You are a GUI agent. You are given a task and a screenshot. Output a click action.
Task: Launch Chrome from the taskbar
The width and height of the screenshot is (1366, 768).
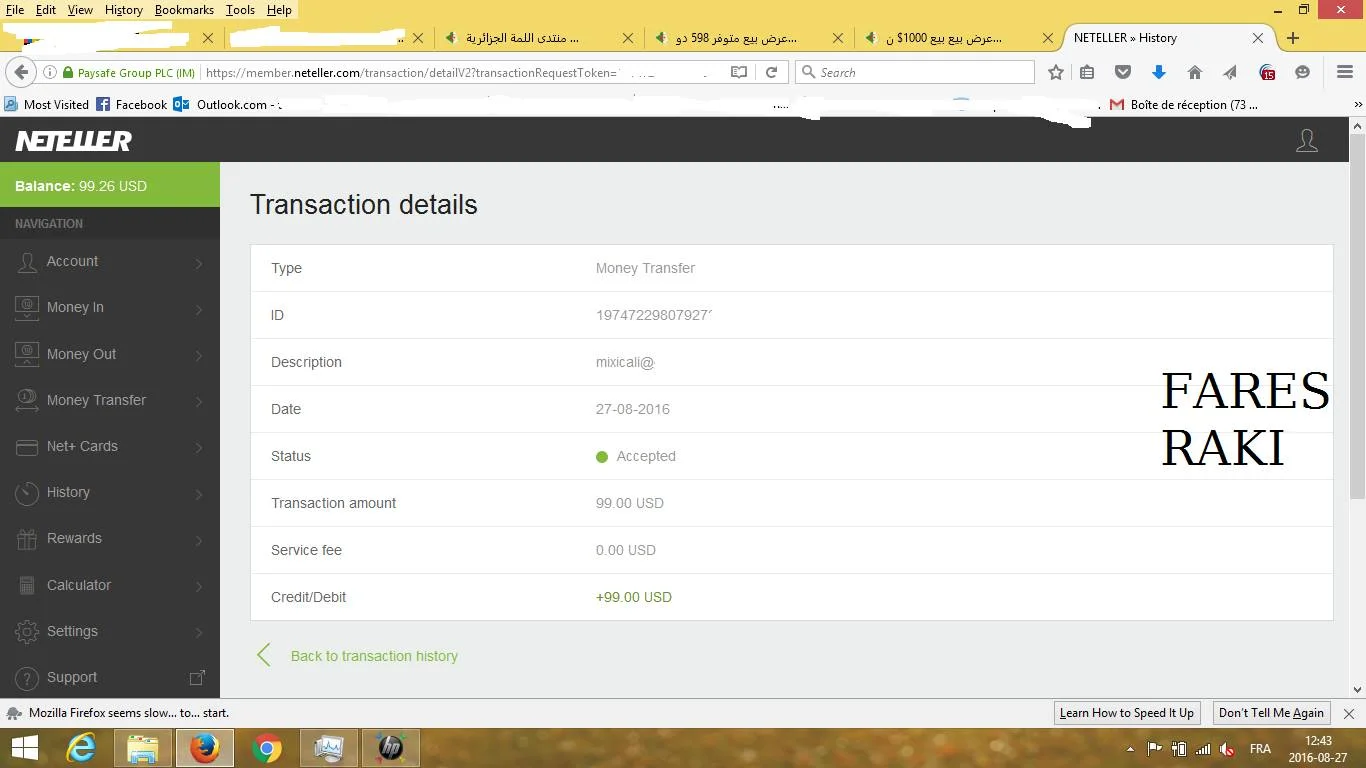[266, 748]
